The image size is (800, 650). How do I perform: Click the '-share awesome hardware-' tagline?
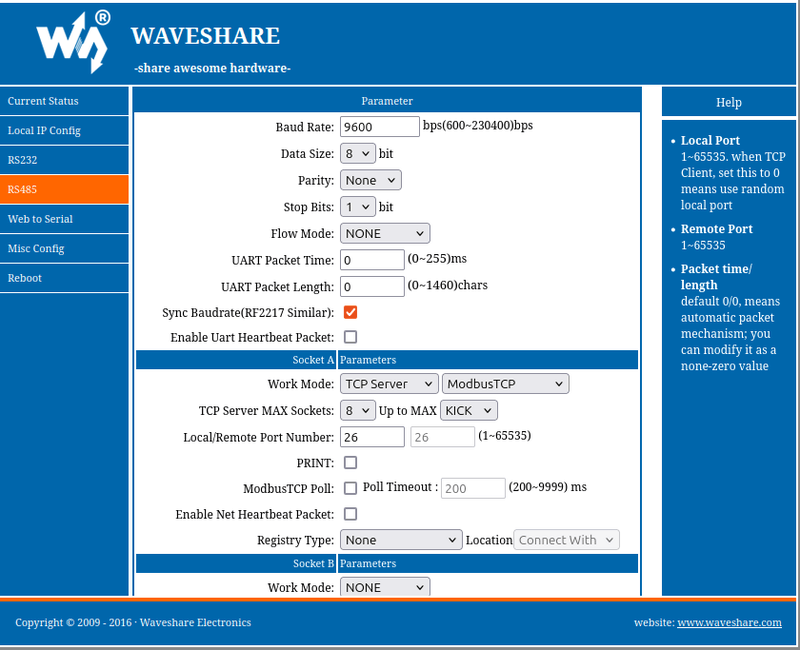click(x=212, y=68)
